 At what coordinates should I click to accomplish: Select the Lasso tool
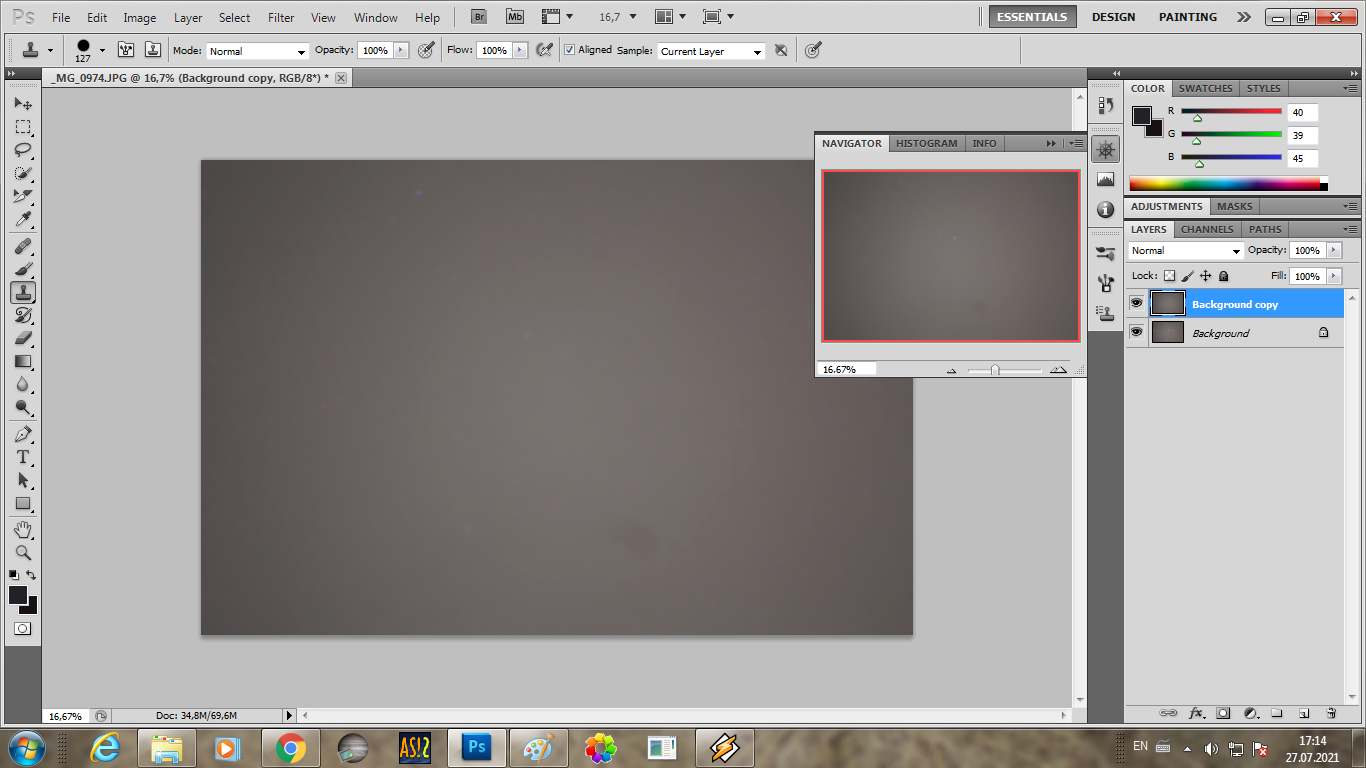22,150
